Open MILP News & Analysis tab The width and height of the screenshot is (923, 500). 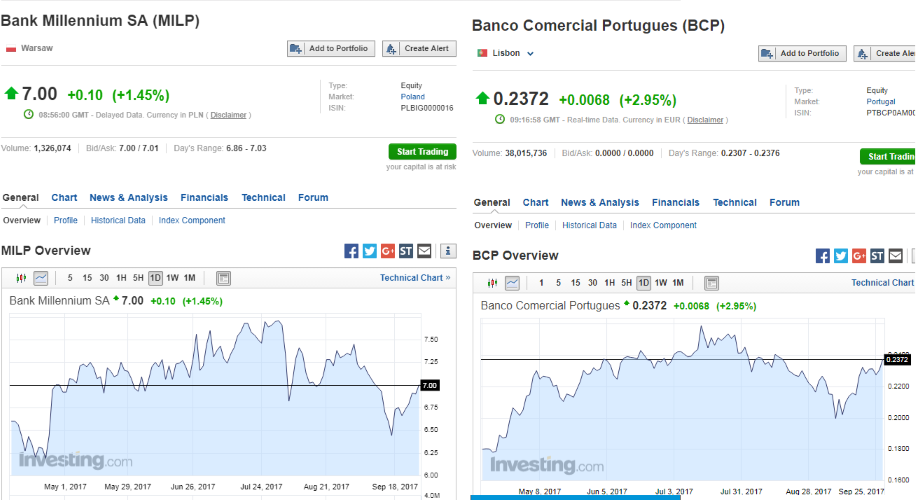click(128, 198)
